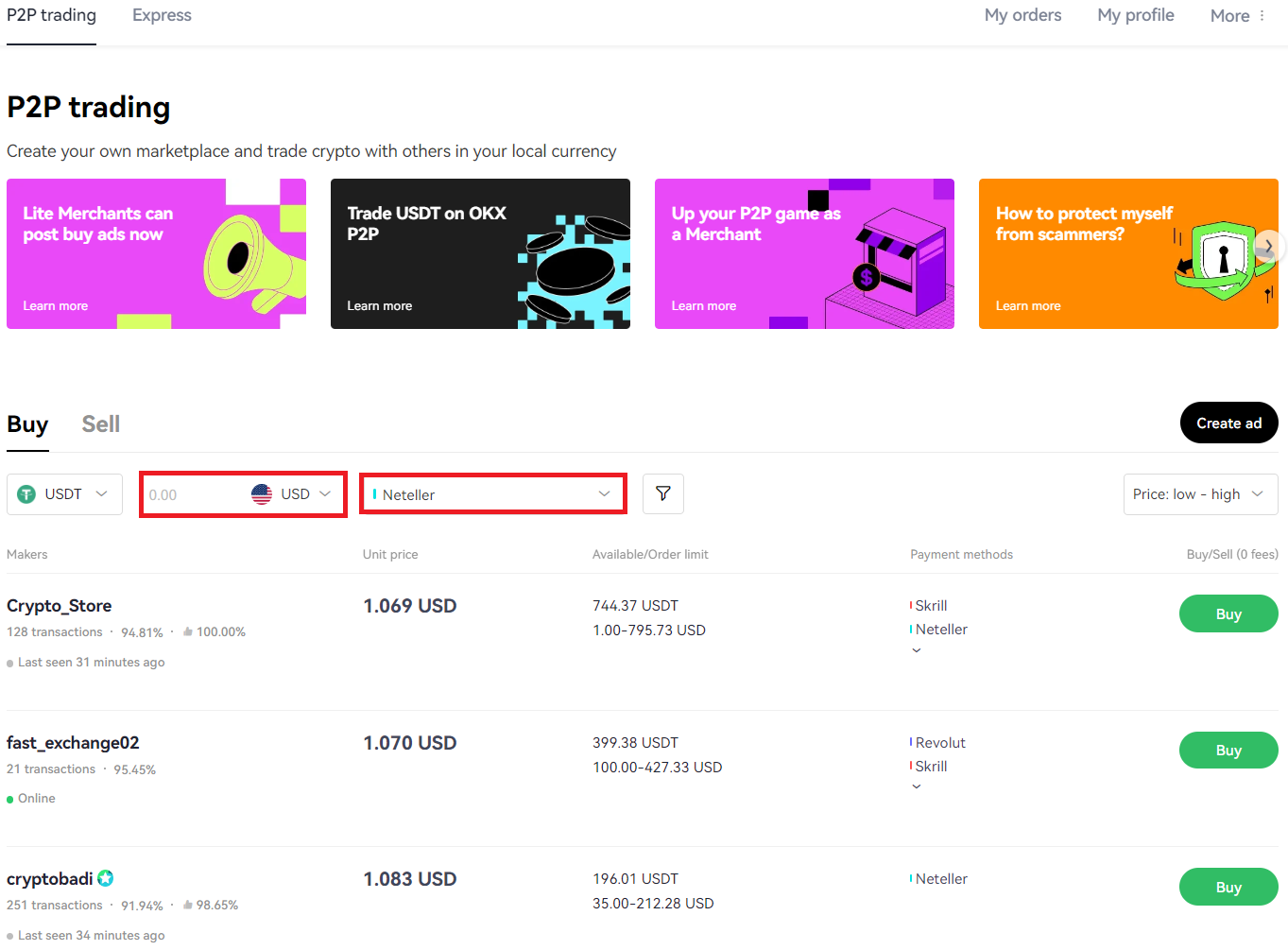Click the 1.00-795.73 USD order limit
Image resolution: width=1288 pixels, height=950 pixels.
point(649,630)
